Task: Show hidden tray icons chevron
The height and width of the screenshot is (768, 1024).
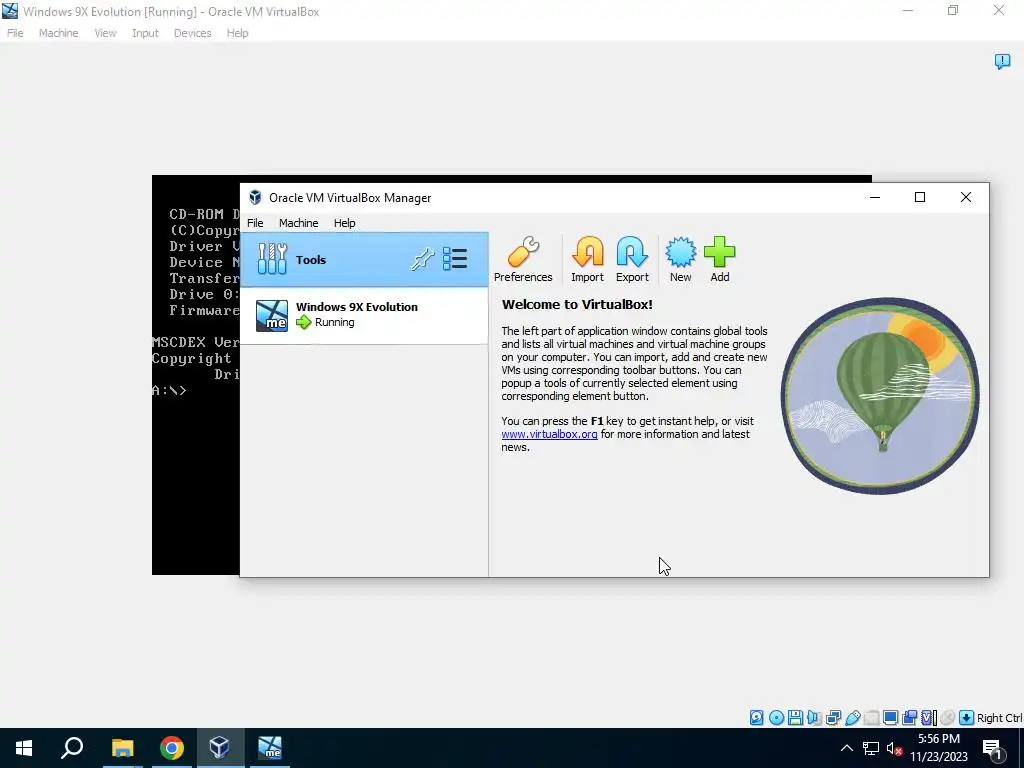Action: pos(846,748)
